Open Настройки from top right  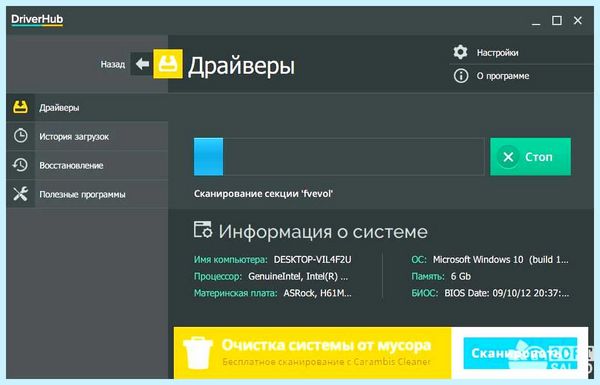click(x=497, y=52)
